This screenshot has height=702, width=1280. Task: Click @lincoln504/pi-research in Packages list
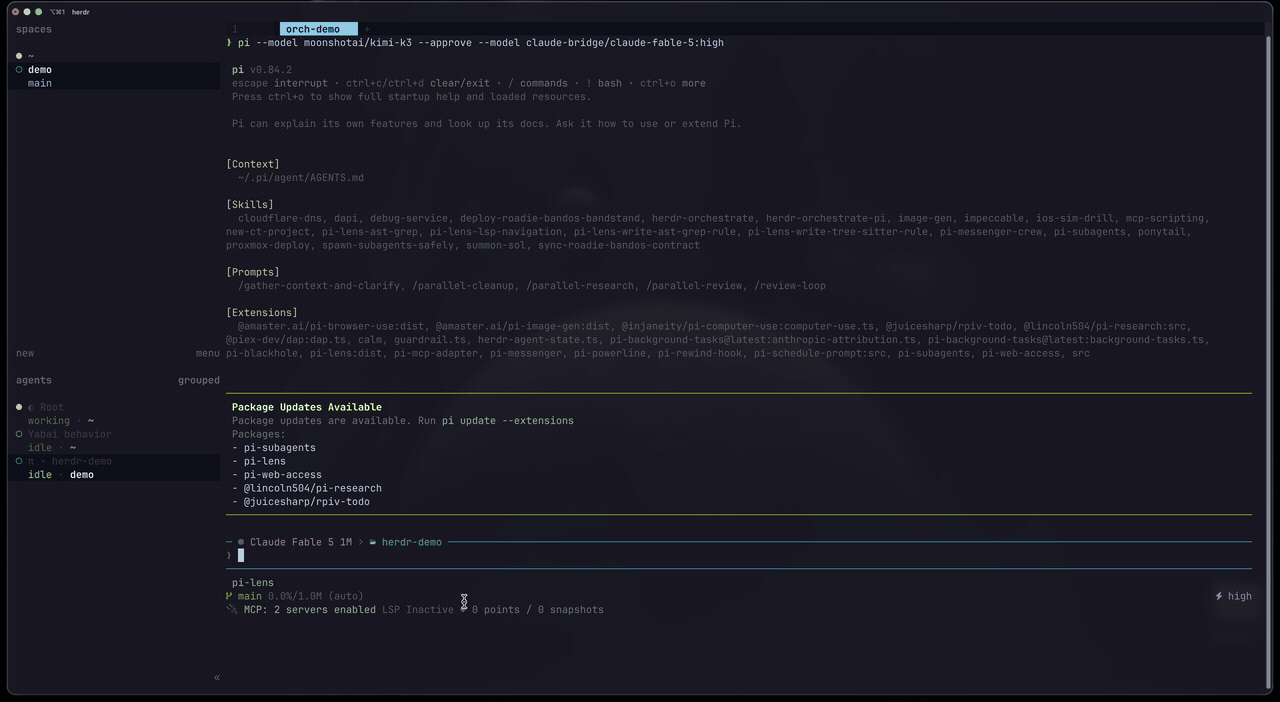[x=313, y=488]
